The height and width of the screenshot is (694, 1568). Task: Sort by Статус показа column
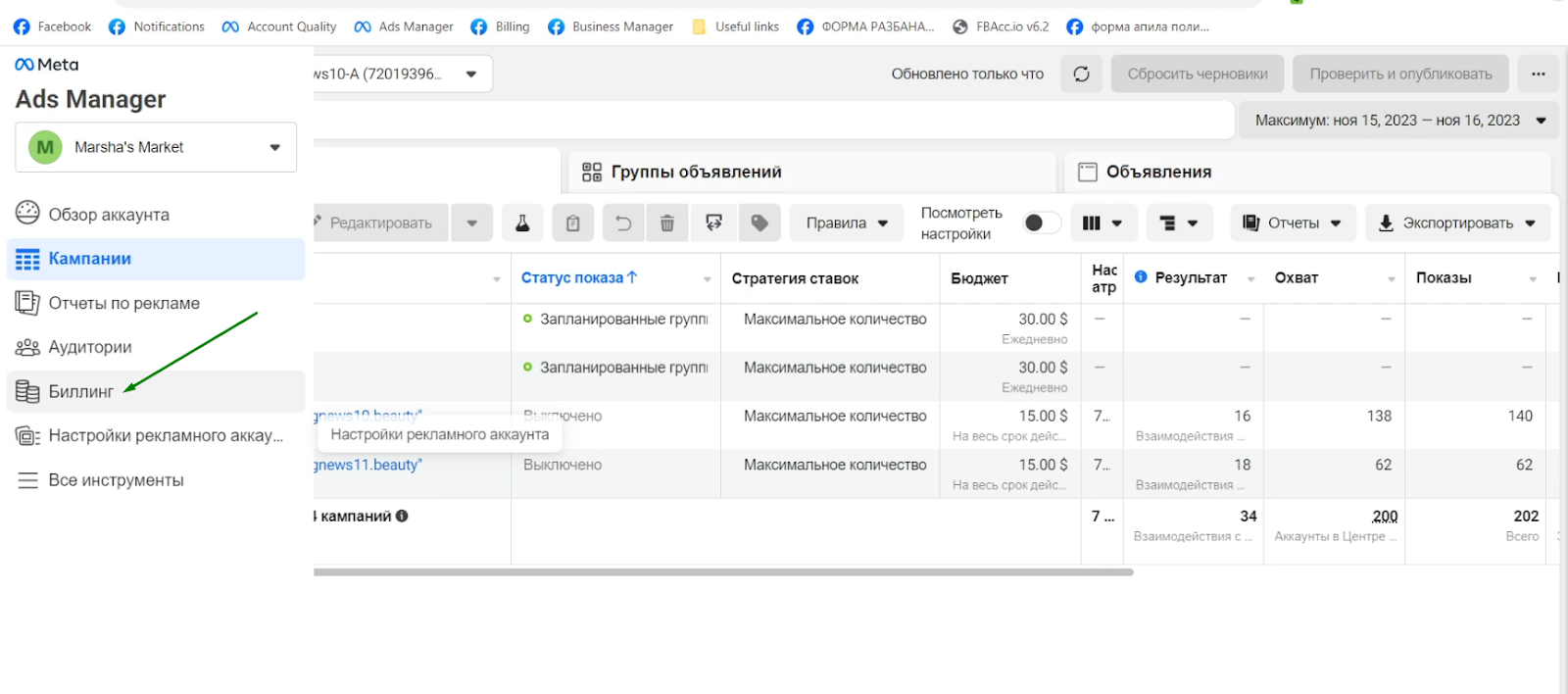tap(579, 277)
